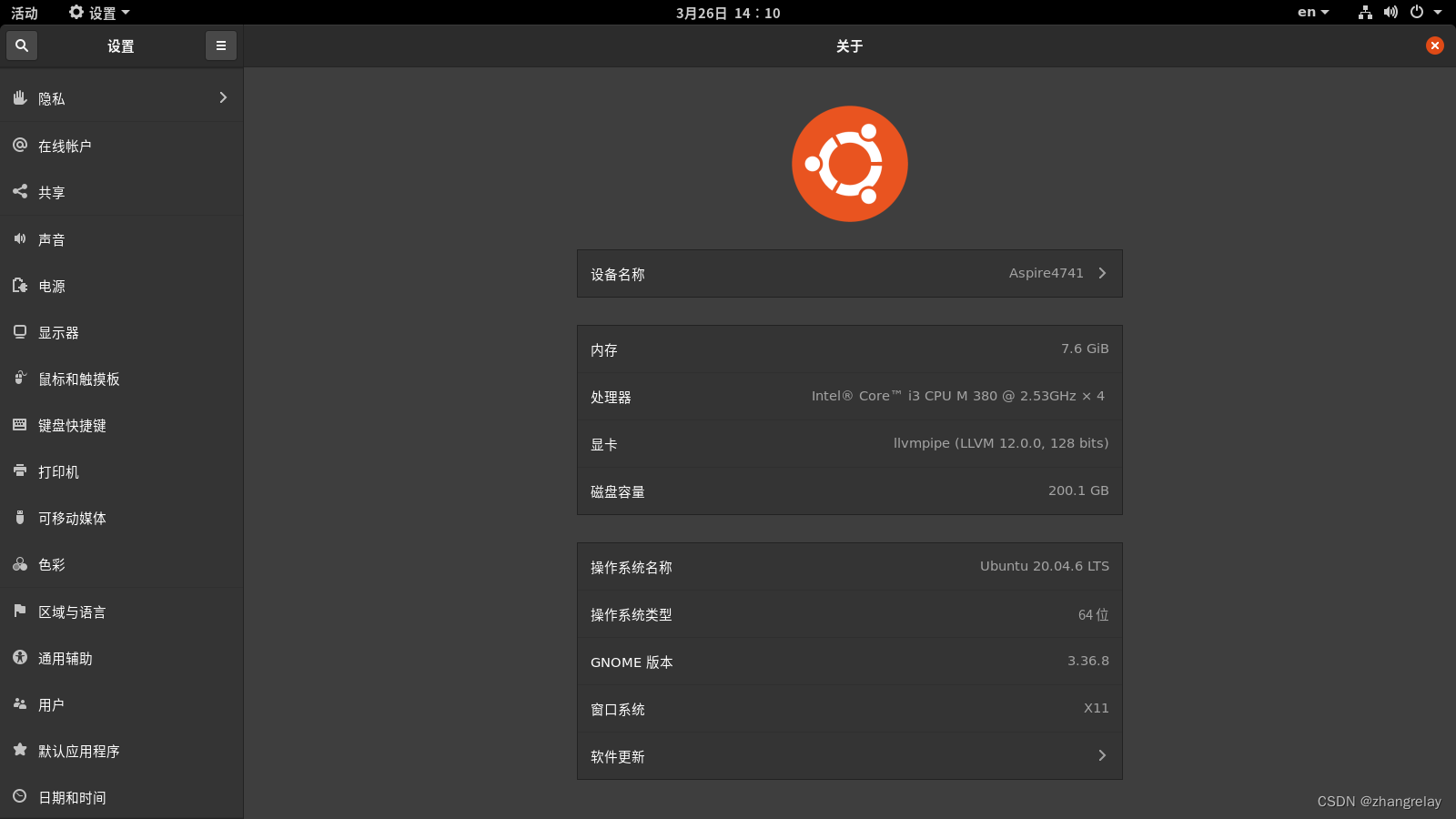Click the Privacy hand icon

pyautogui.click(x=20, y=97)
